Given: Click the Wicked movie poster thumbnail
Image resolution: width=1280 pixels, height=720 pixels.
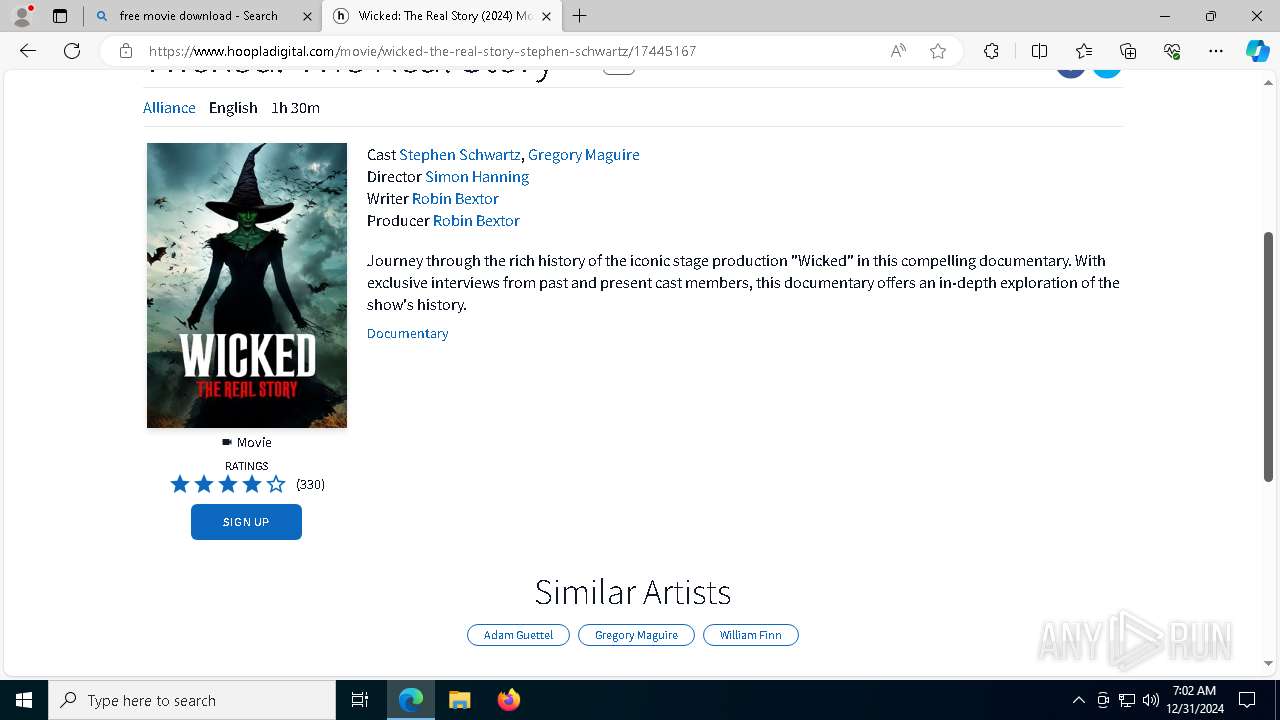Looking at the screenshot, I should 247,285.
